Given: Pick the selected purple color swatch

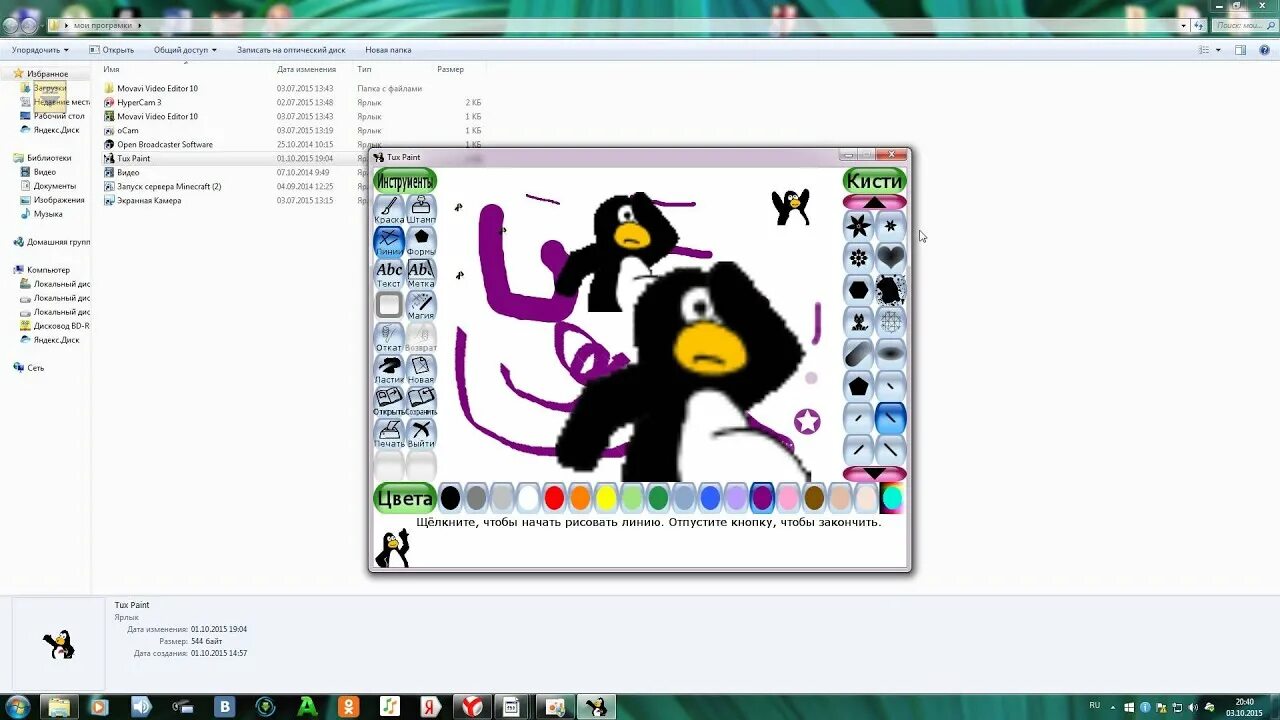Looking at the screenshot, I should tap(762, 498).
